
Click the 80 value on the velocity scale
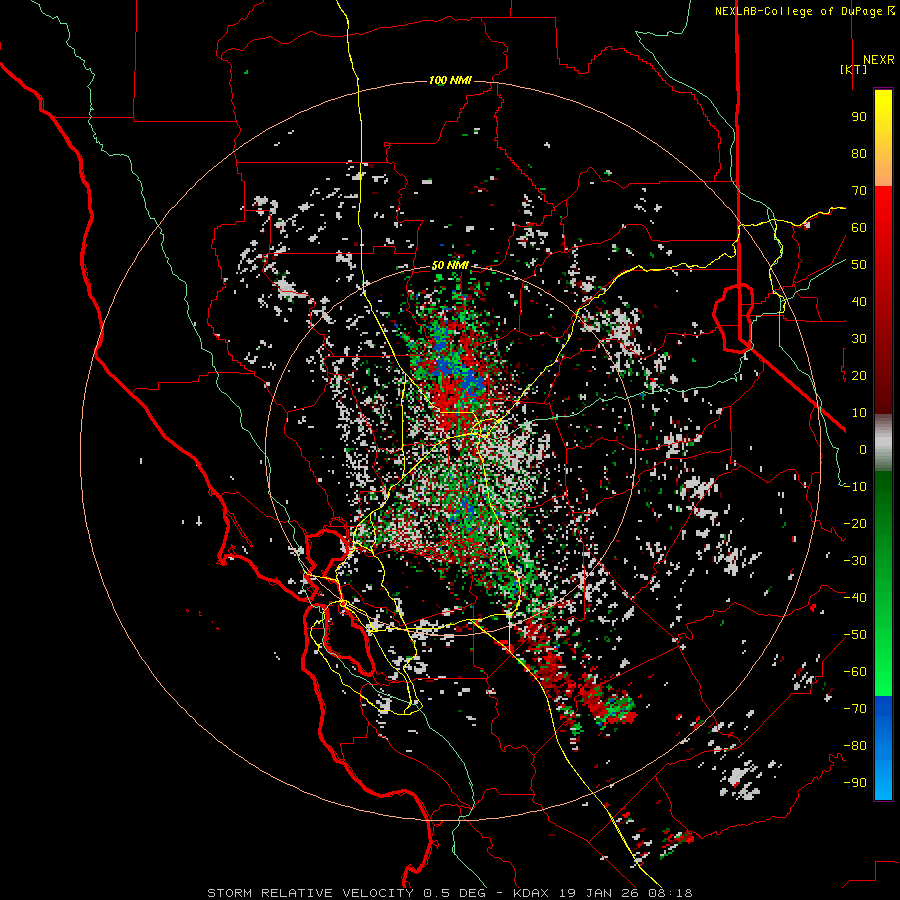(859, 154)
